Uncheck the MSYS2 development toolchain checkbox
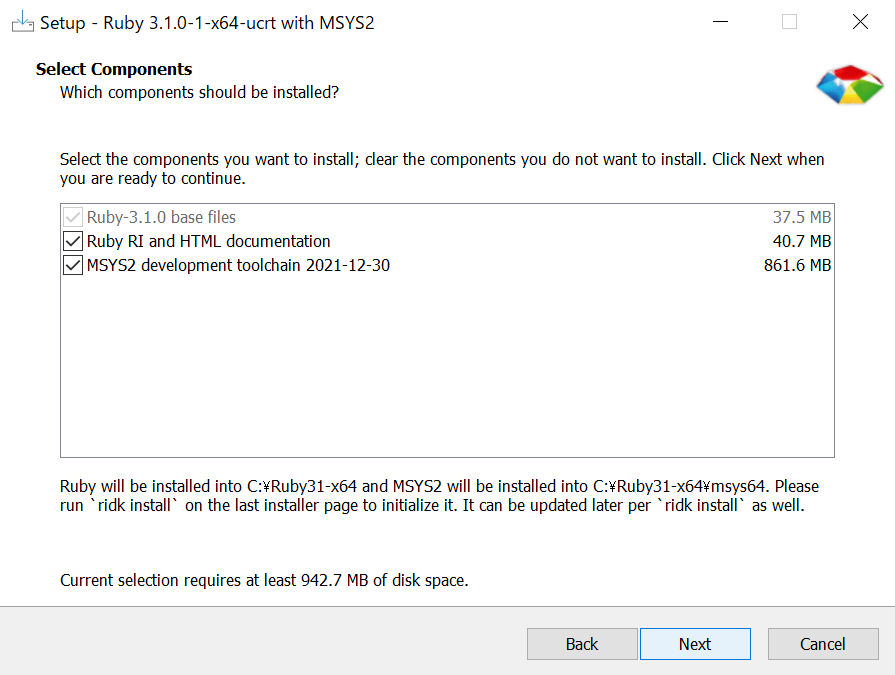Viewport: 895px width, 675px height. [x=73, y=265]
